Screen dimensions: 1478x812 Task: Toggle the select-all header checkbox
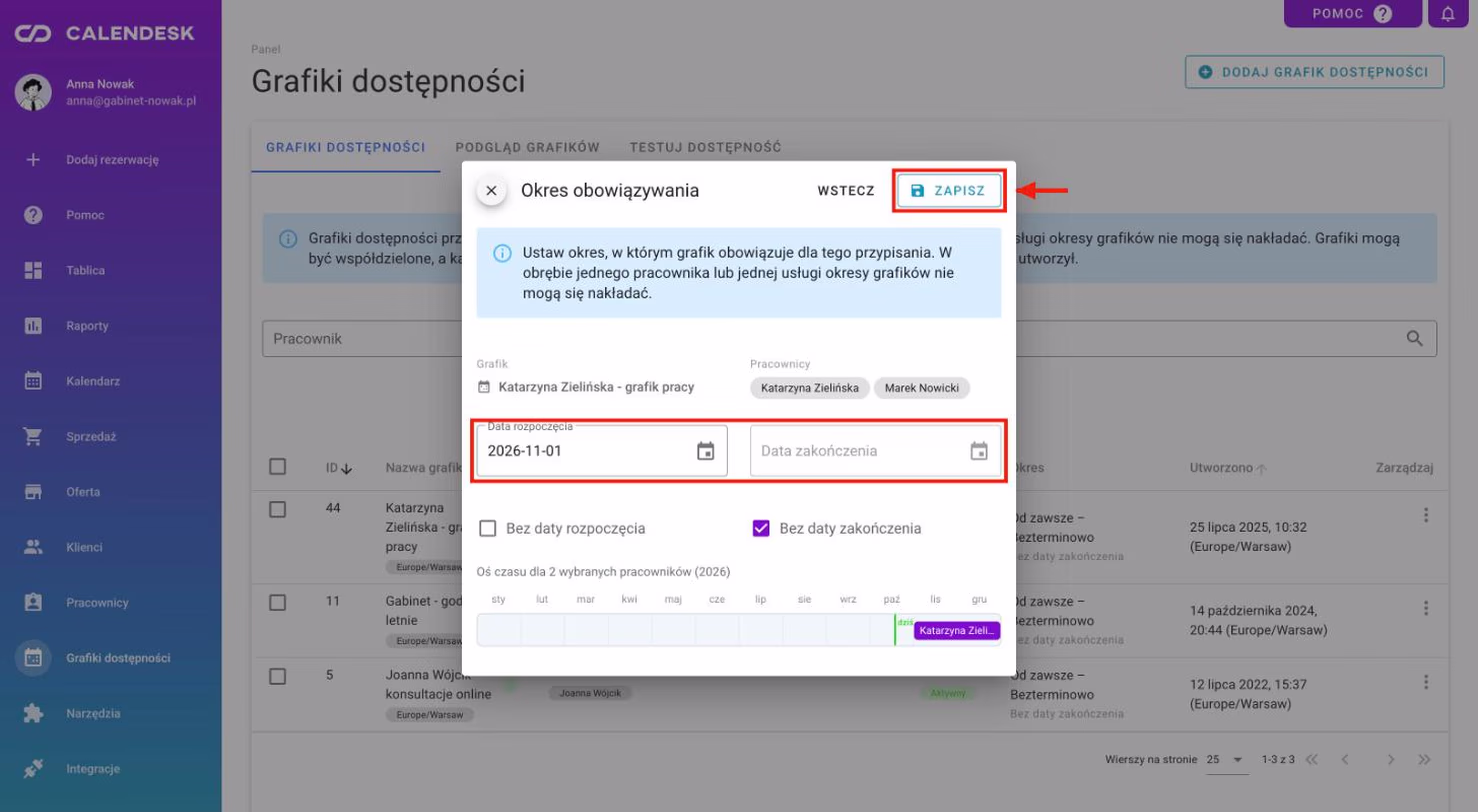point(278,467)
